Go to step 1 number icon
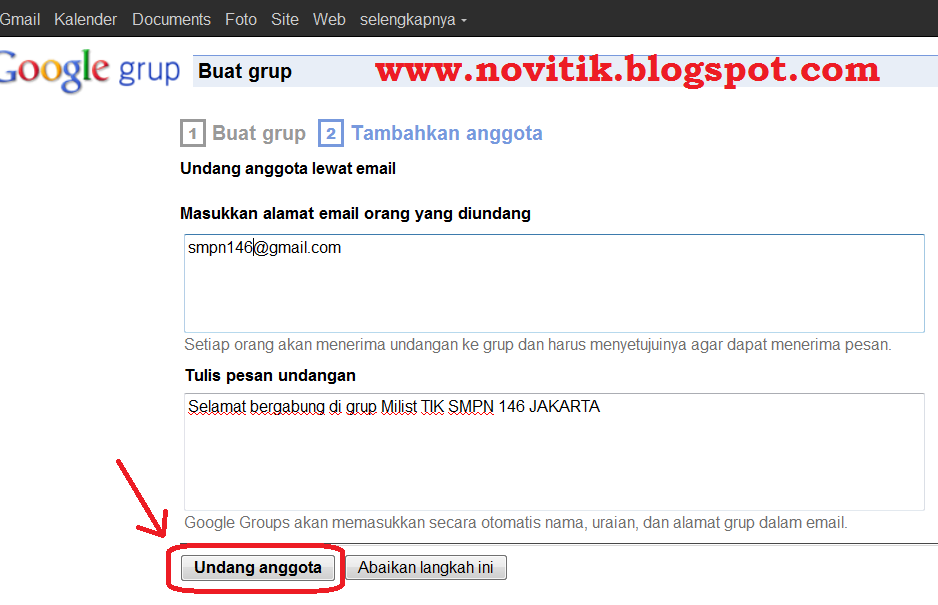Image resolution: width=938 pixels, height=605 pixels. [x=193, y=133]
